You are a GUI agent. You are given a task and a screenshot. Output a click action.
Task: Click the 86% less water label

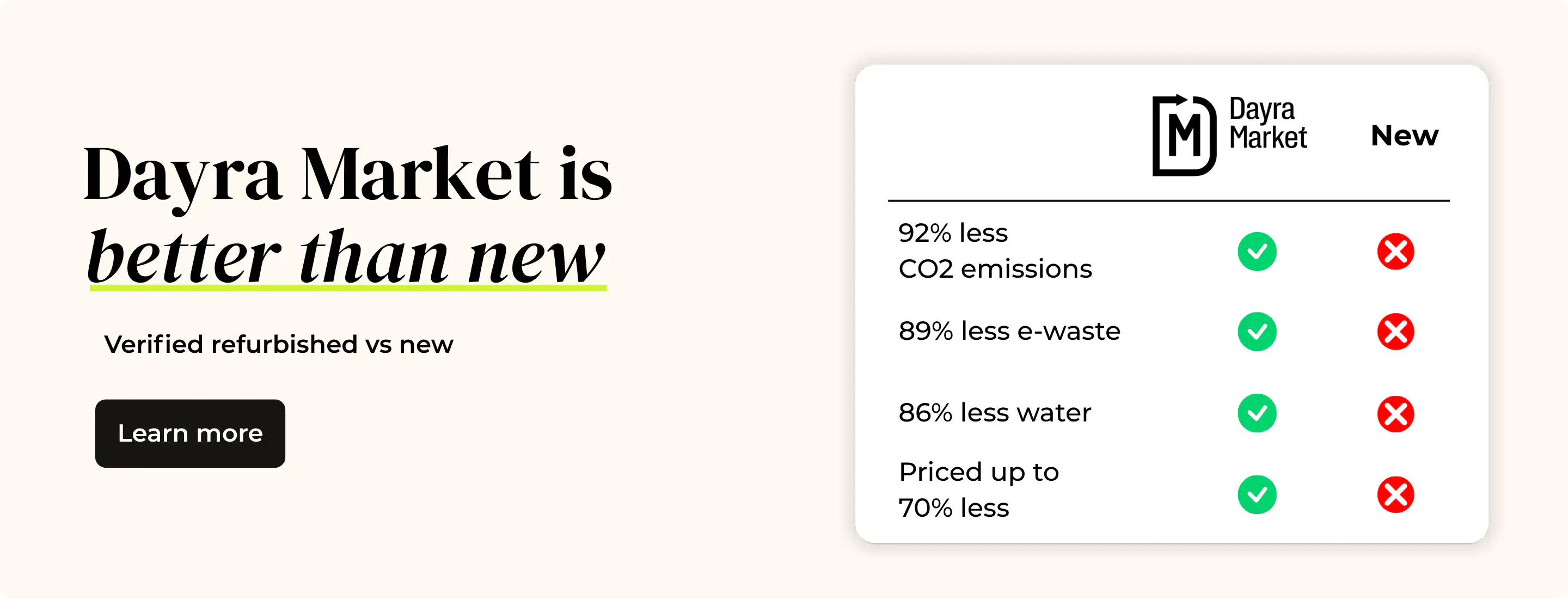995,413
